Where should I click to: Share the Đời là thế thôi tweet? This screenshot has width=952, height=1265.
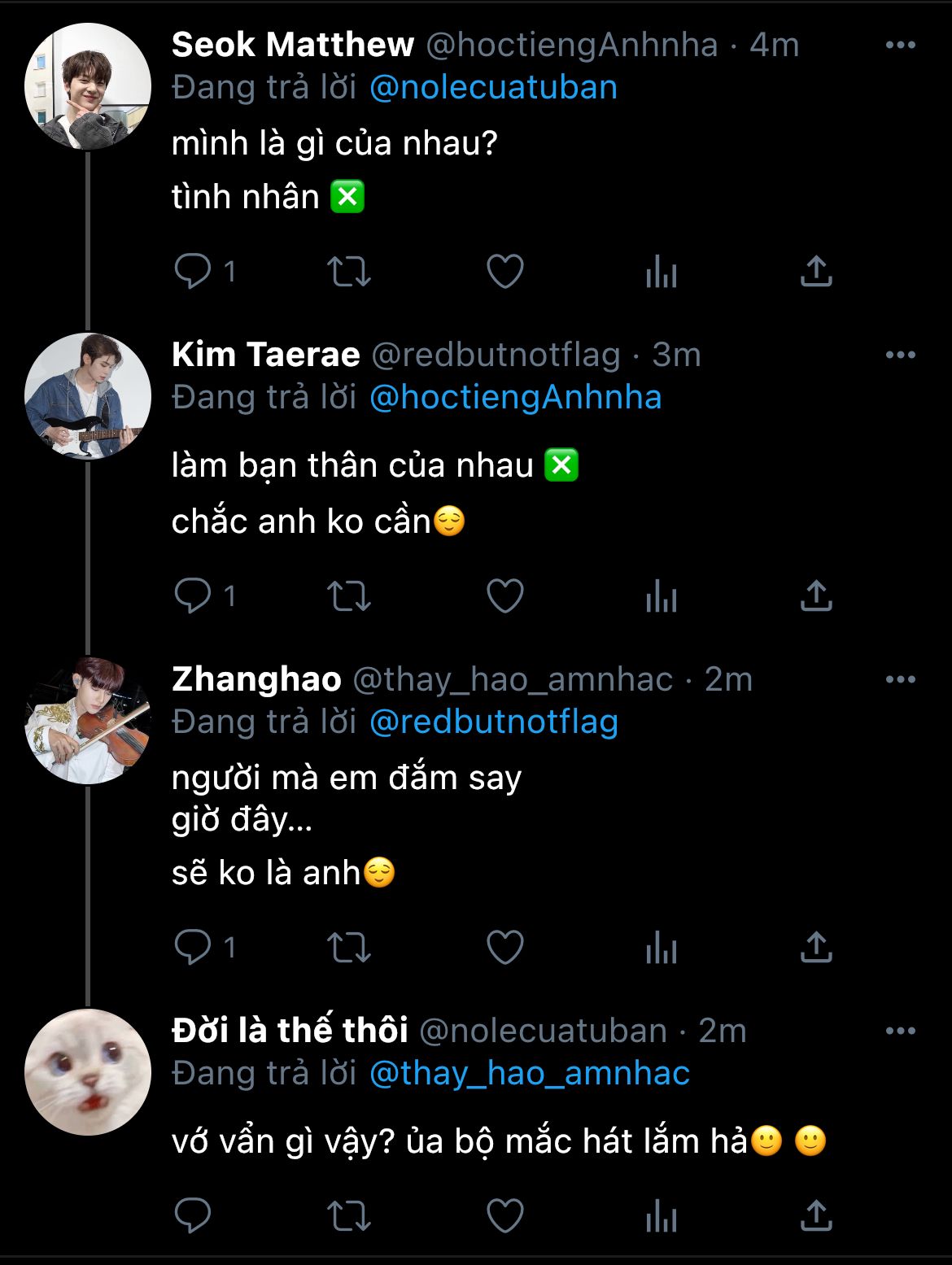(x=816, y=1217)
